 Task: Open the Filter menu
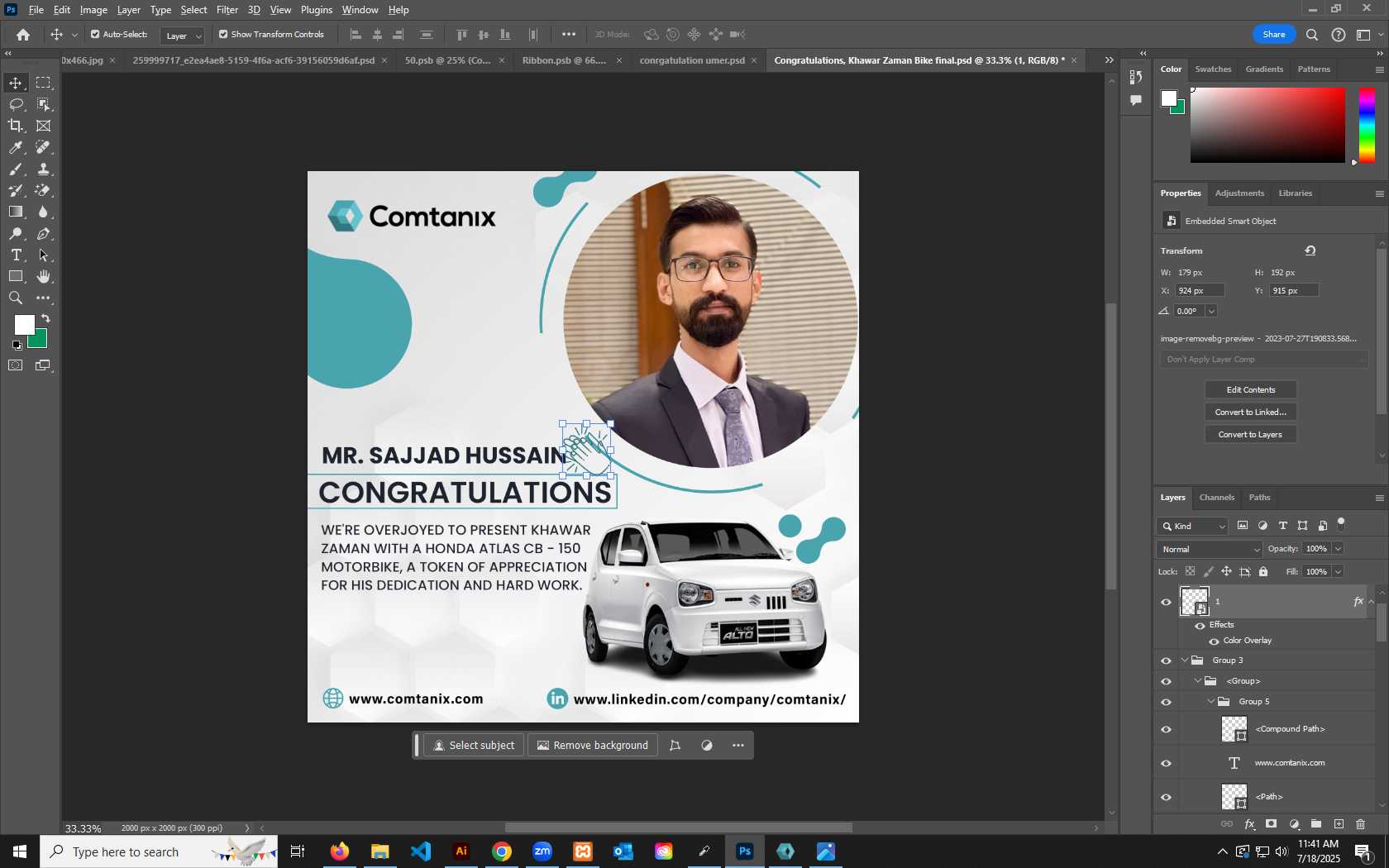tap(227, 10)
